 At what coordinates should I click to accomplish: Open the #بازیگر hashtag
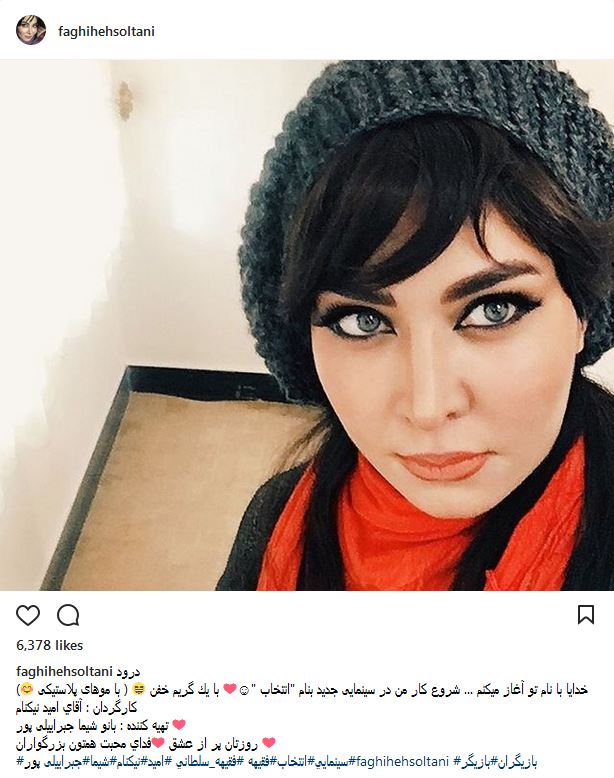point(476,761)
